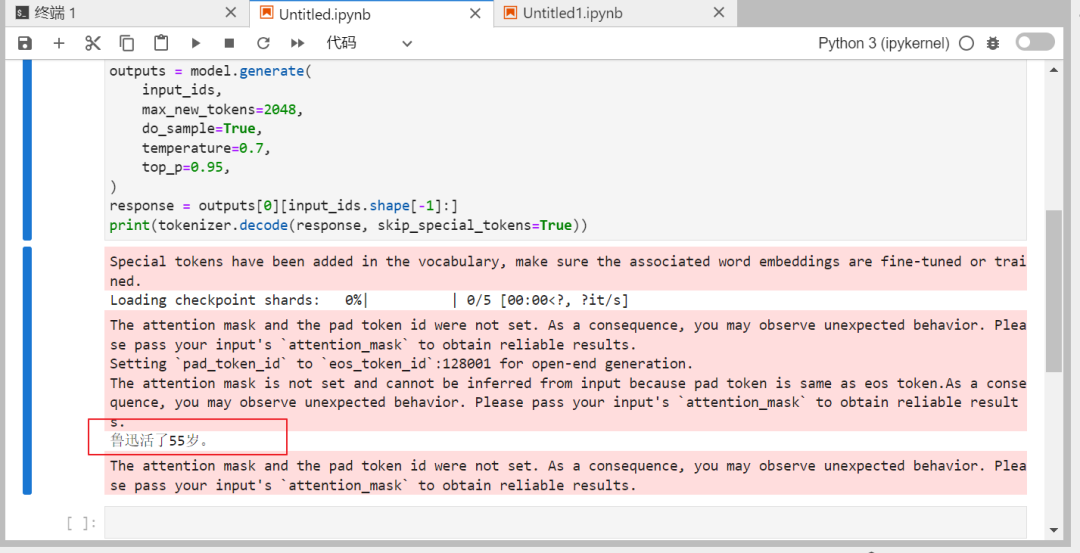Click the kernel status circle indicator
The width and height of the screenshot is (1080, 553).
(966, 43)
